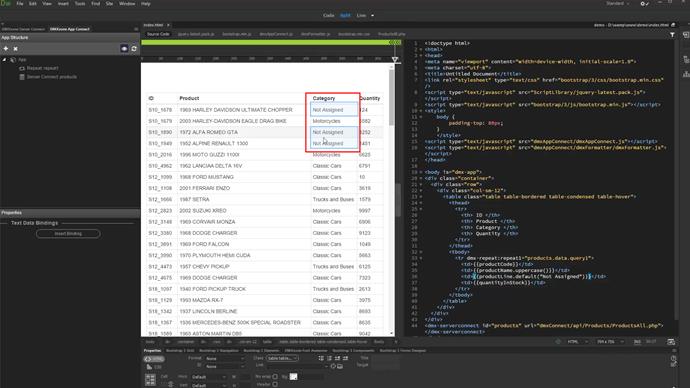Open the Insert menu
Screen dimensions: 690x388
pos(63,4)
